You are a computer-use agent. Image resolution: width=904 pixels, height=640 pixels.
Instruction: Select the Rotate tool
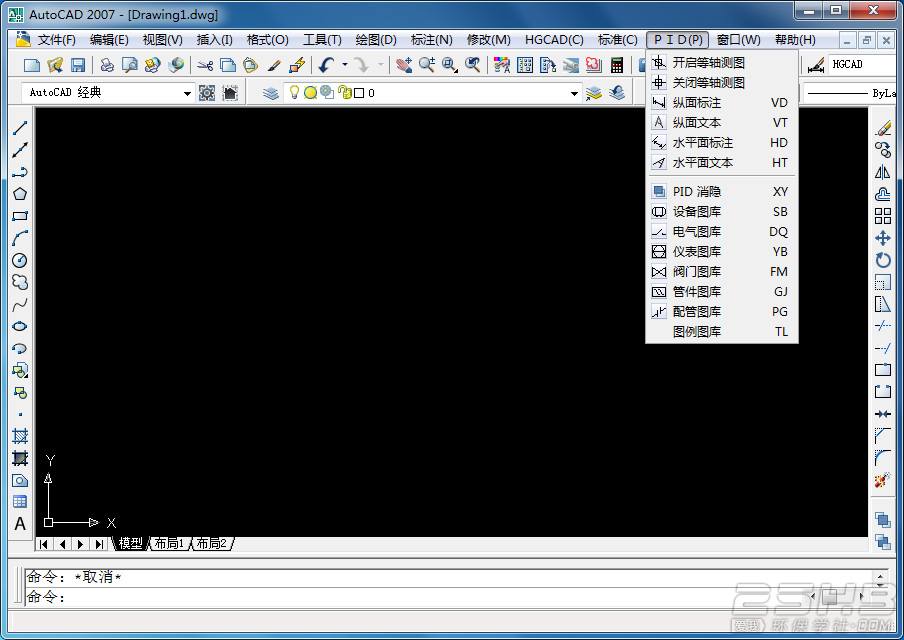[883, 259]
